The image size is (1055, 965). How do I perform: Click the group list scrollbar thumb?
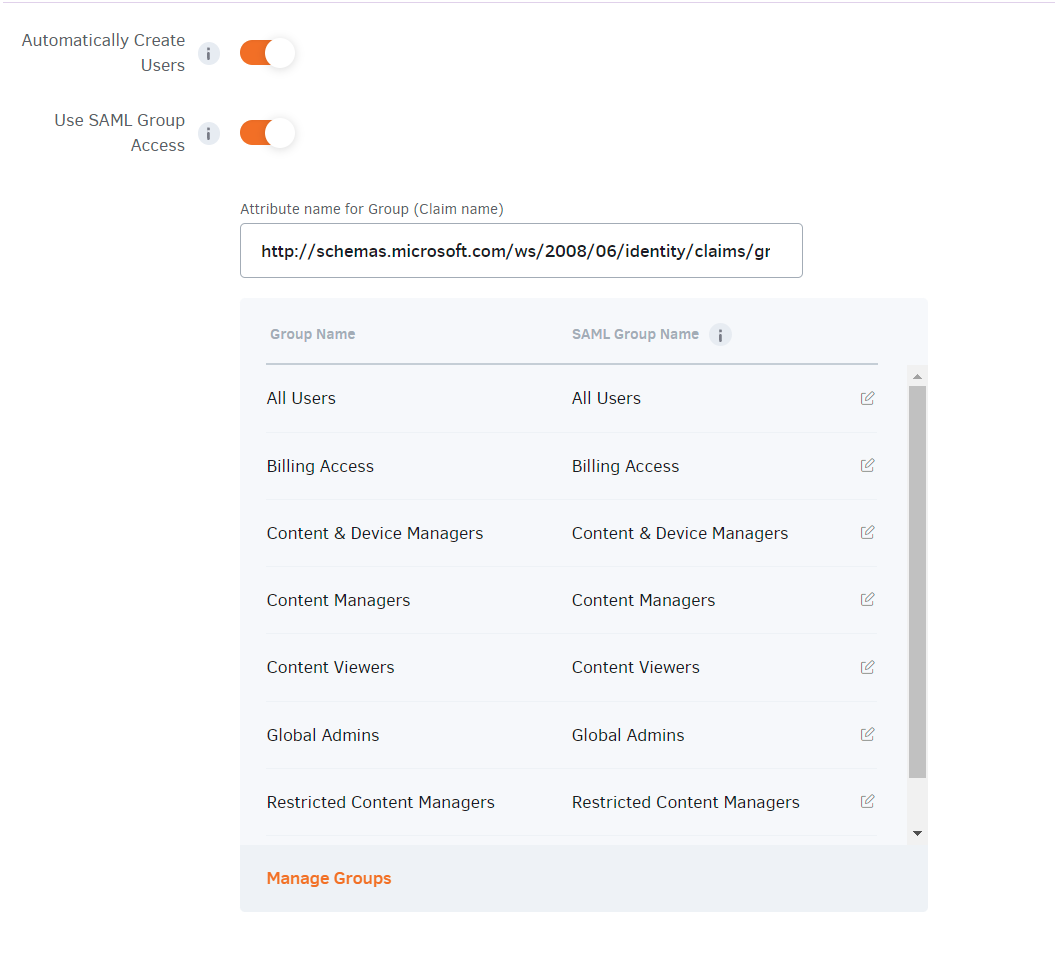click(x=917, y=580)
